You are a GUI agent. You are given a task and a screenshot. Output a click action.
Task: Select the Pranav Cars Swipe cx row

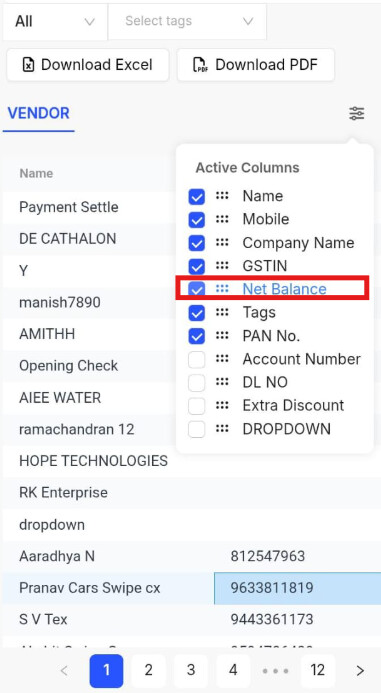[x=192, y=588]
